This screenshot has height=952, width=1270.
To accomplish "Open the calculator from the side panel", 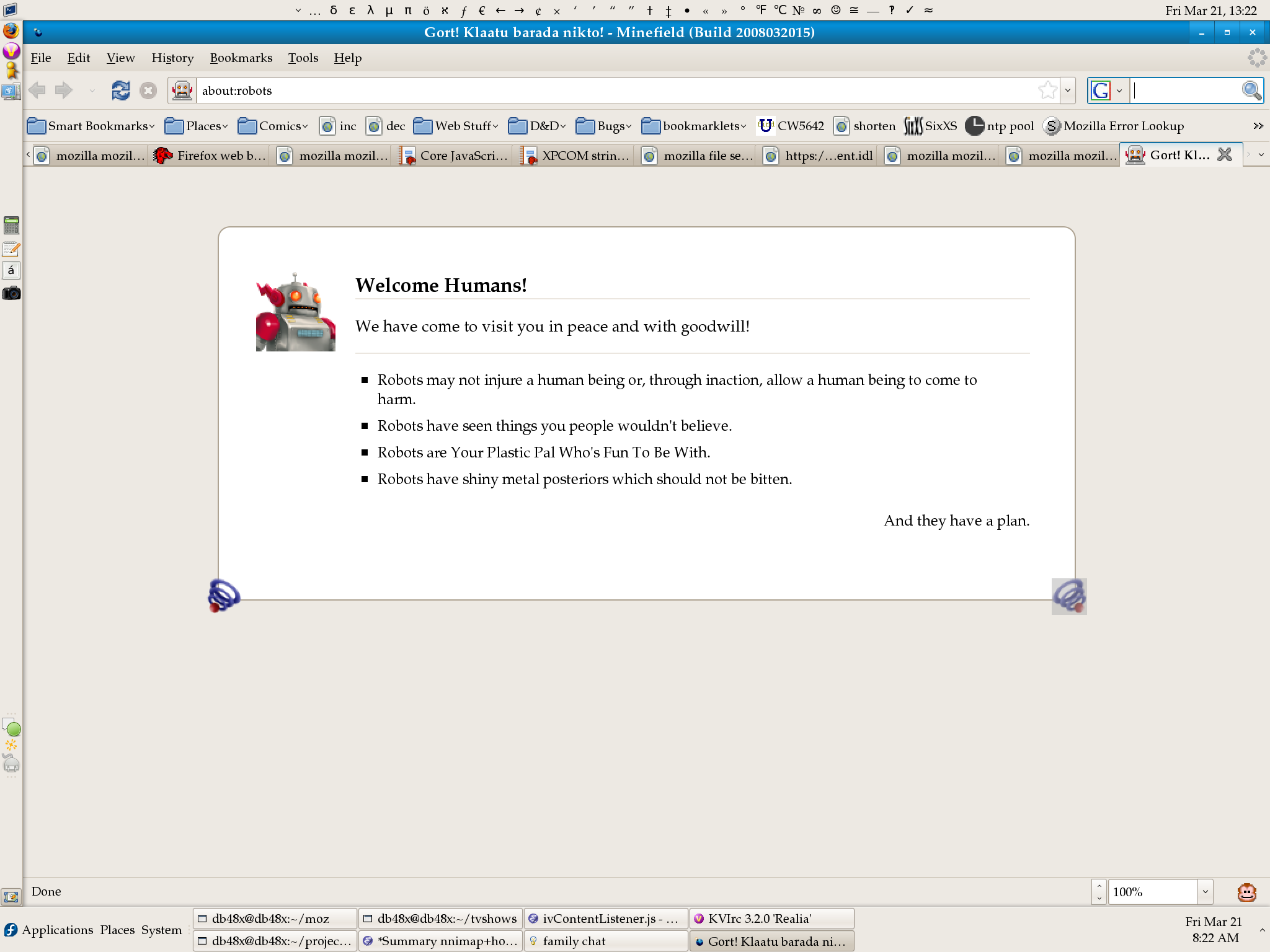I will 11,225.
